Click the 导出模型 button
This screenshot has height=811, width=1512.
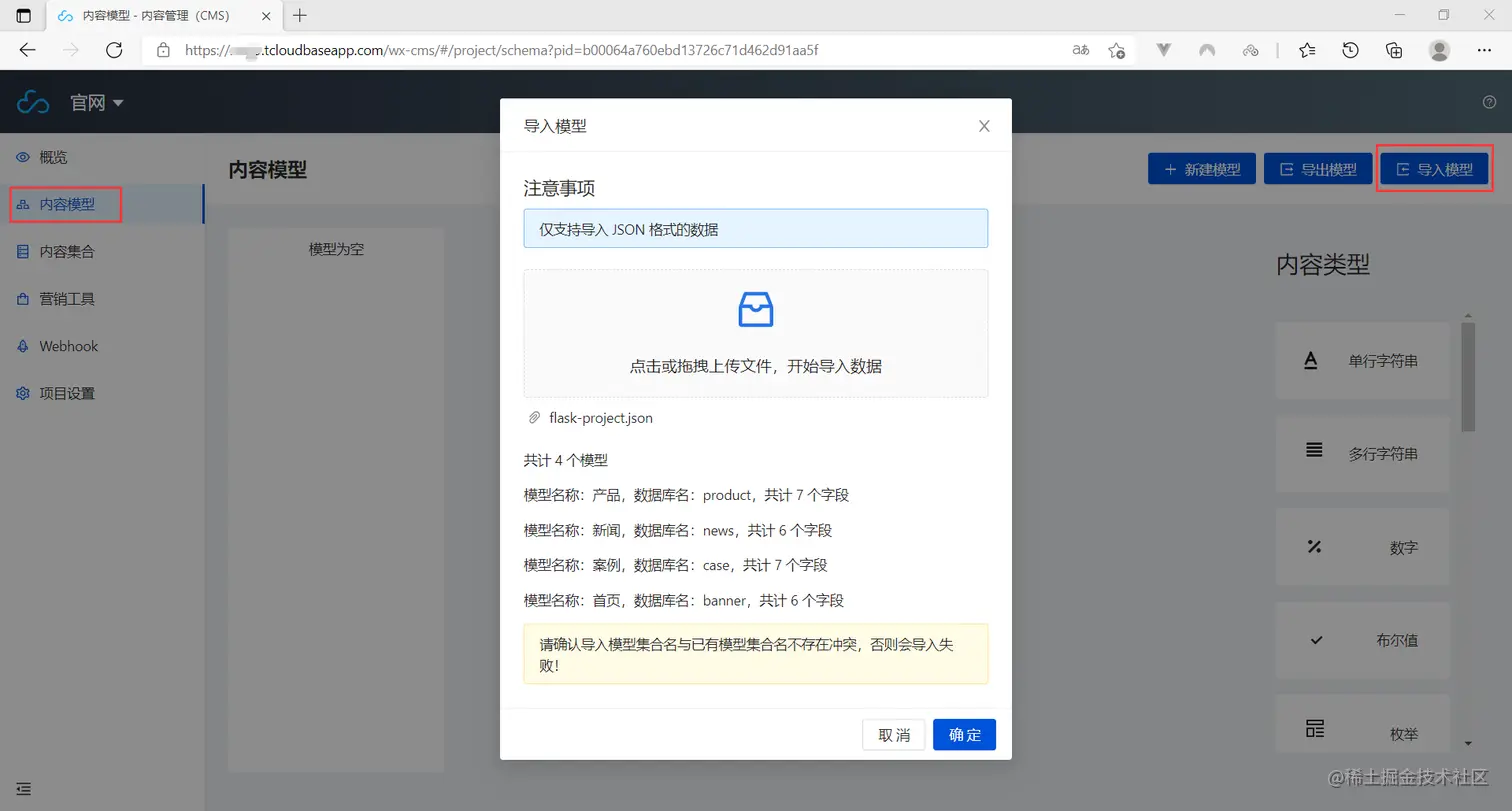1317,169
